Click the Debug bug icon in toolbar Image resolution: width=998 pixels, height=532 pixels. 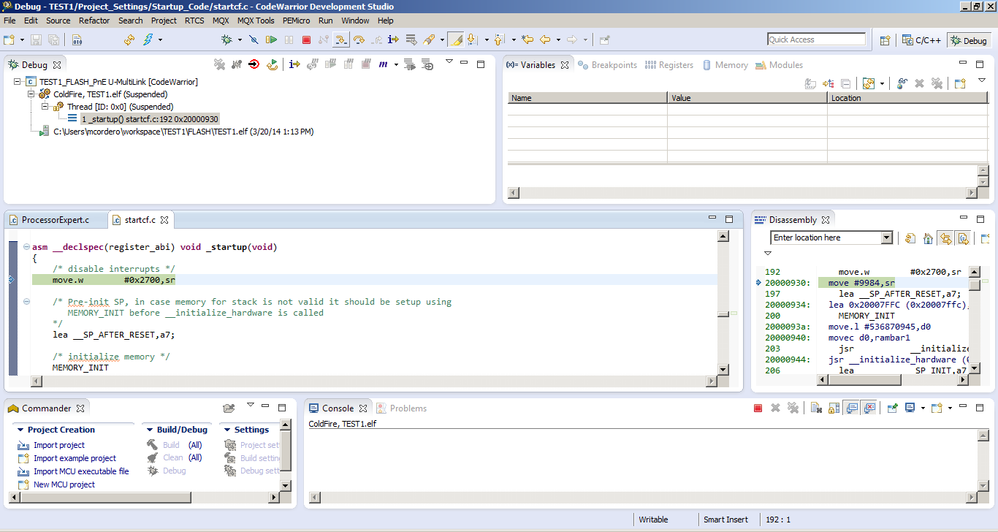227,40
